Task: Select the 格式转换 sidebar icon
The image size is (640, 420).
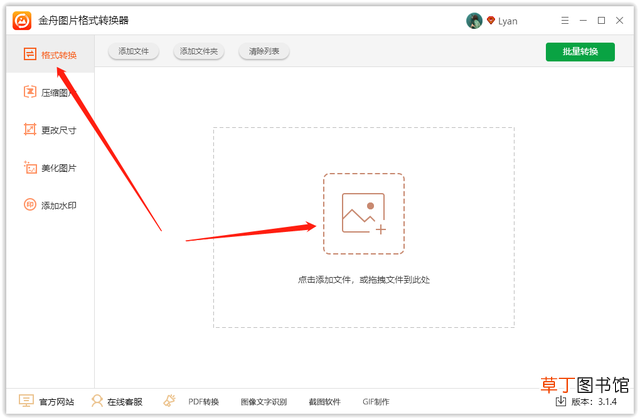Action: [30, 54]
